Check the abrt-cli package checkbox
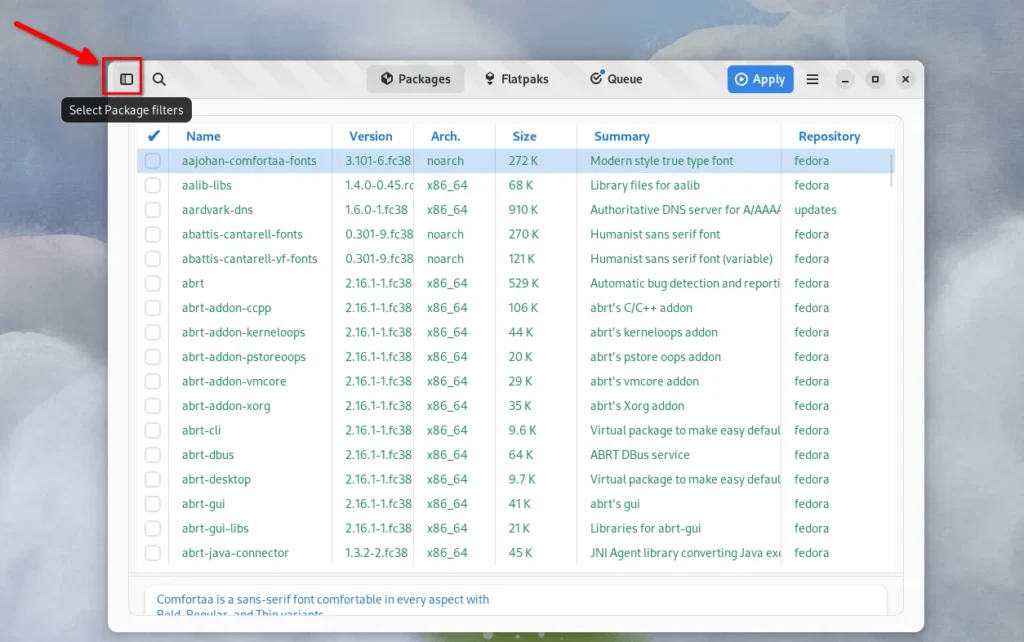 click(x=153, y=430)
